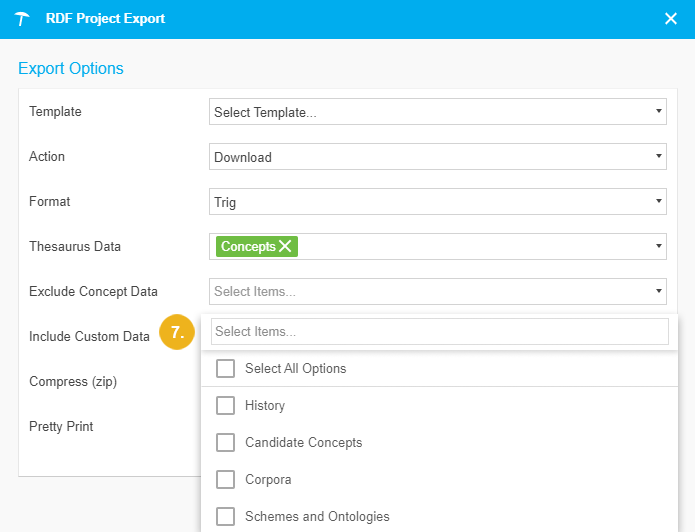Click the Select Items search field
Image resolution: width=695 pixels, height=532 pixels.
coord(439,332)
